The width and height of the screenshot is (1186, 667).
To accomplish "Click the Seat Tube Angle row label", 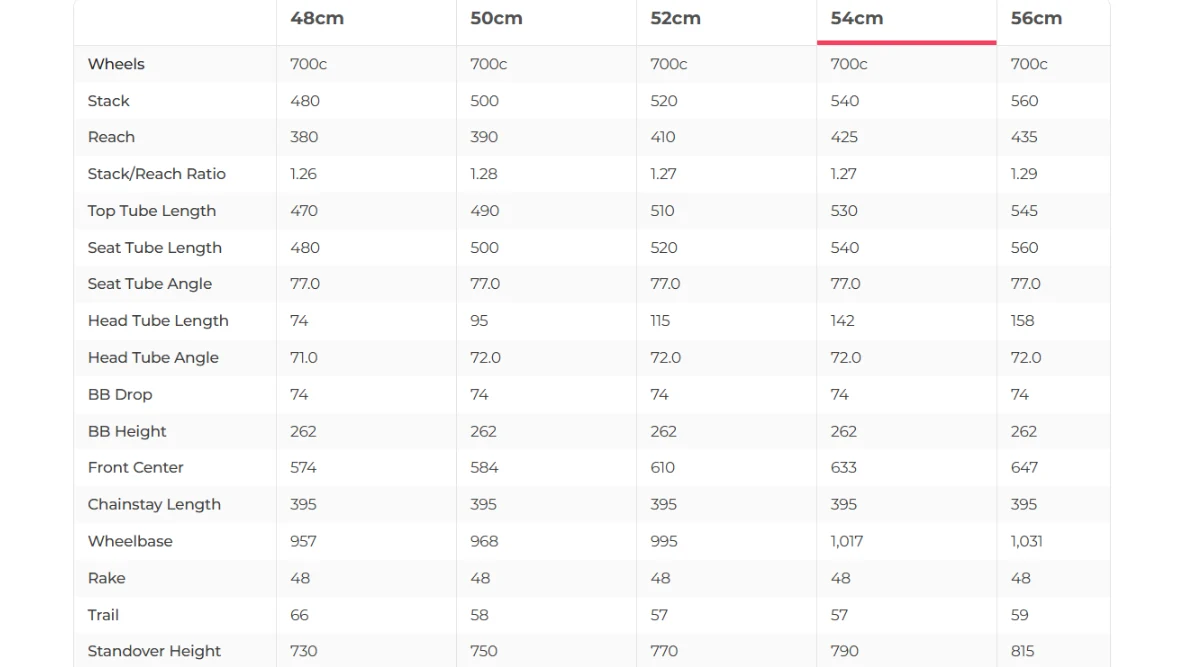I will click(150, 284).
